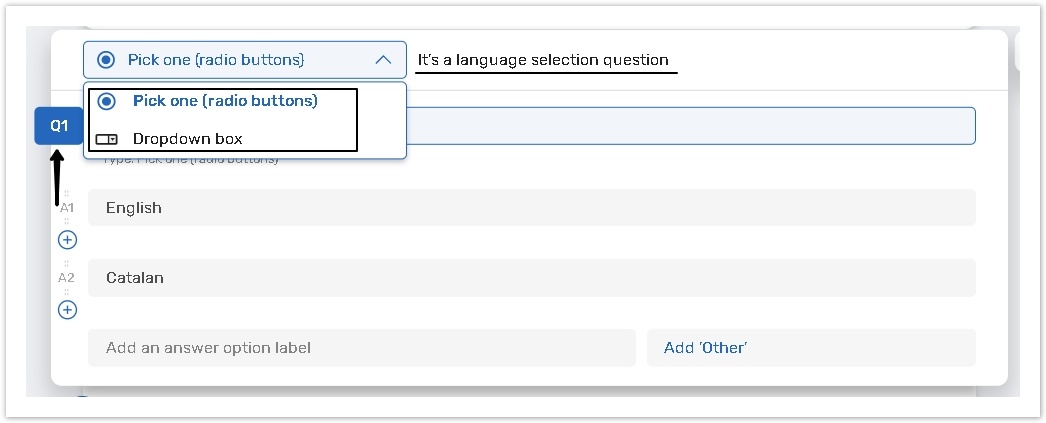Click the Dropdown box type icon in list
This screenshot has height=423, width=1046.
(107, 139)
